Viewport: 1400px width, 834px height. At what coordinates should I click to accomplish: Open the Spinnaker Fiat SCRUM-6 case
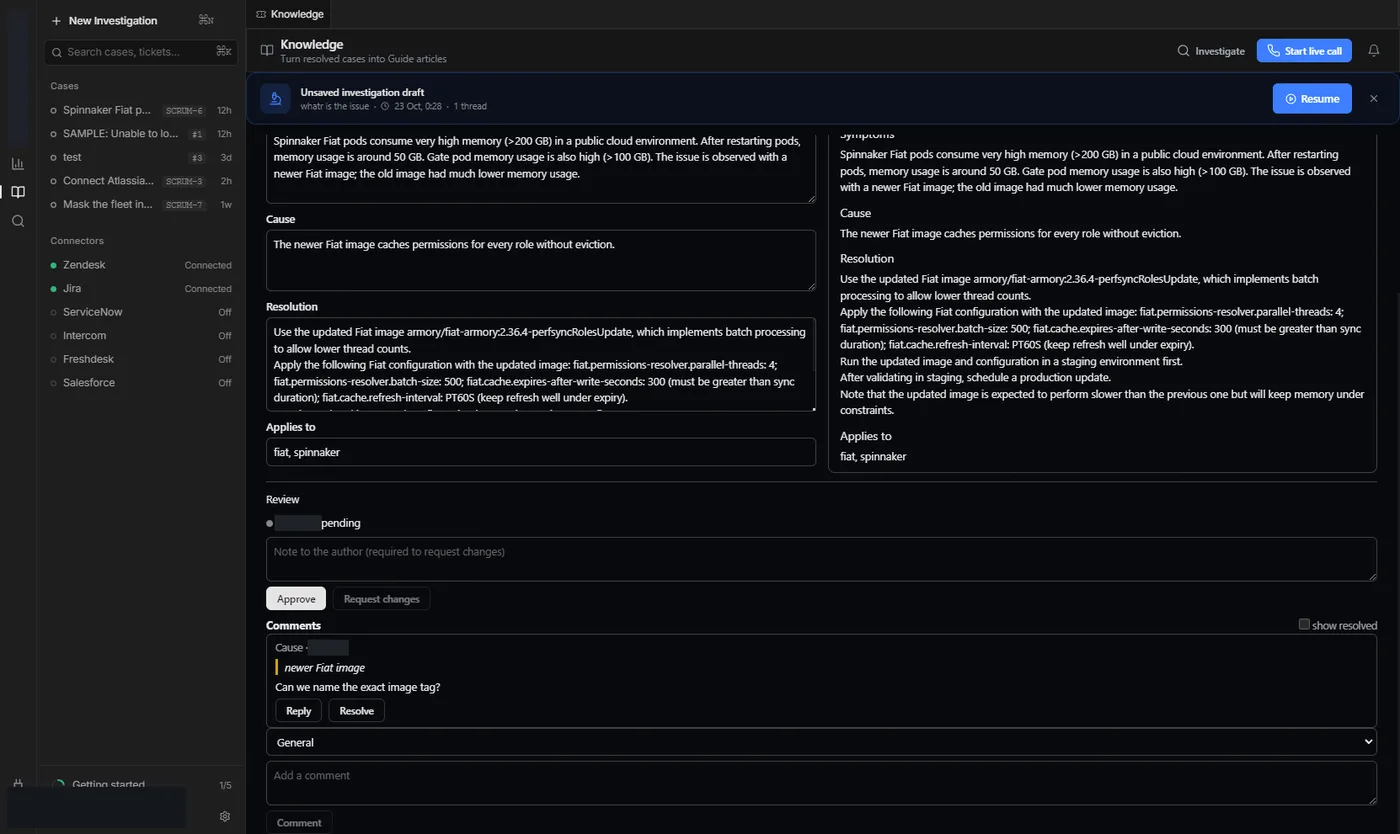pos(141,110)
